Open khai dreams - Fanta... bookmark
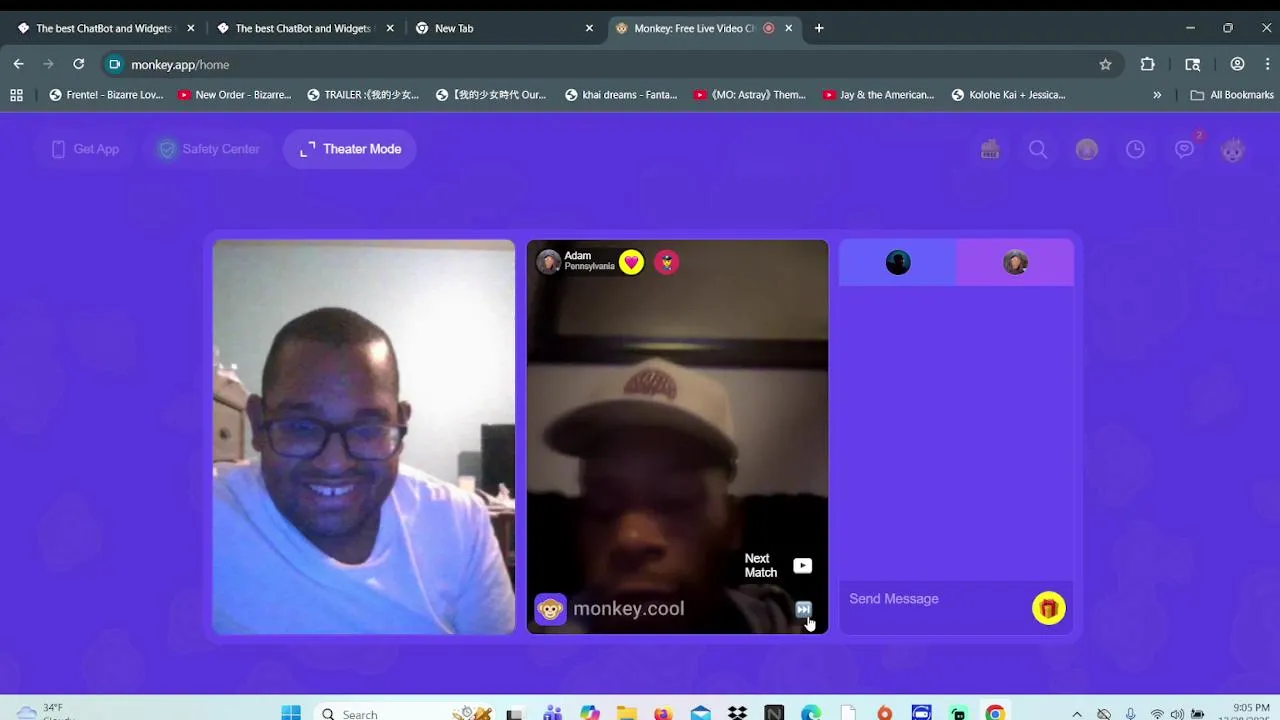 coord(621,95)
